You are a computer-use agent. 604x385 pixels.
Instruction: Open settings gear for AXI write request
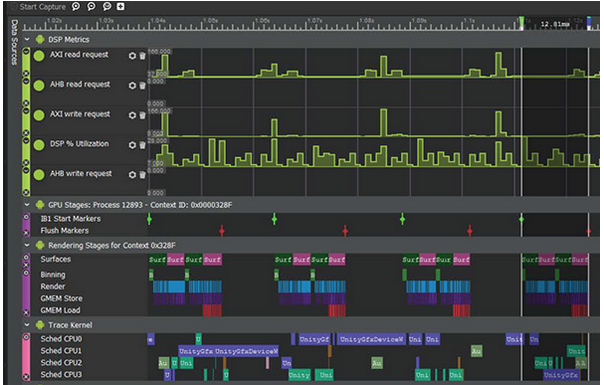(132, 115)
